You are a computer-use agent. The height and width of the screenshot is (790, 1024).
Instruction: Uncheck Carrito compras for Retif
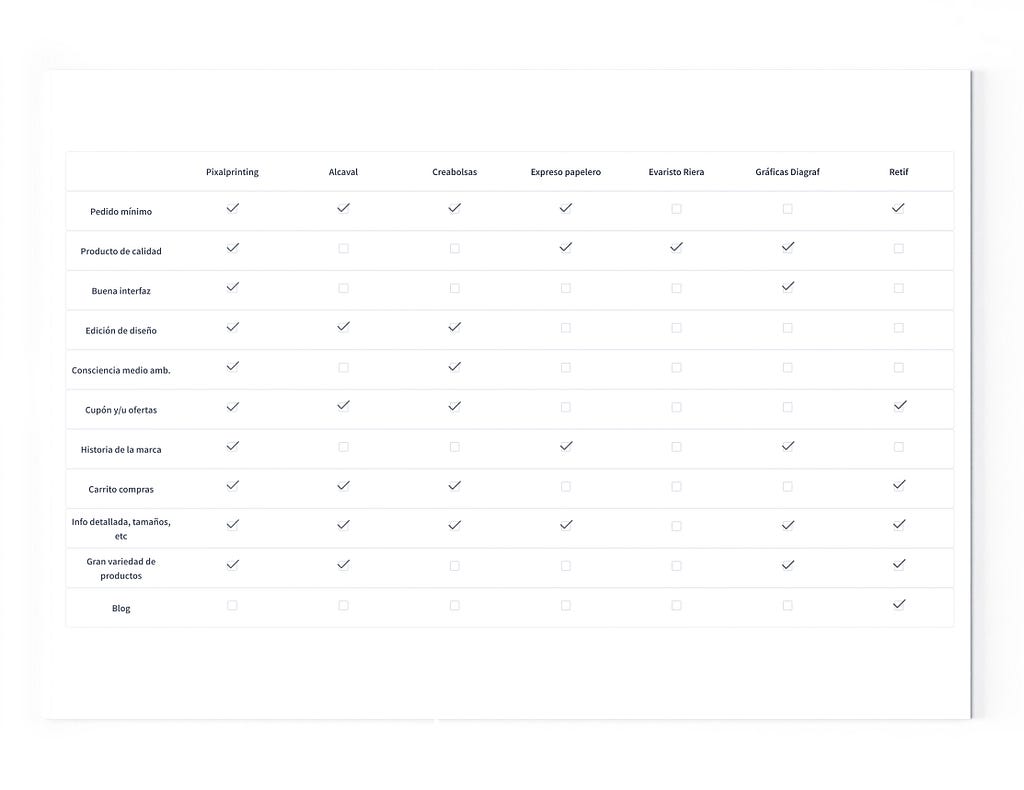click(899, 485)
